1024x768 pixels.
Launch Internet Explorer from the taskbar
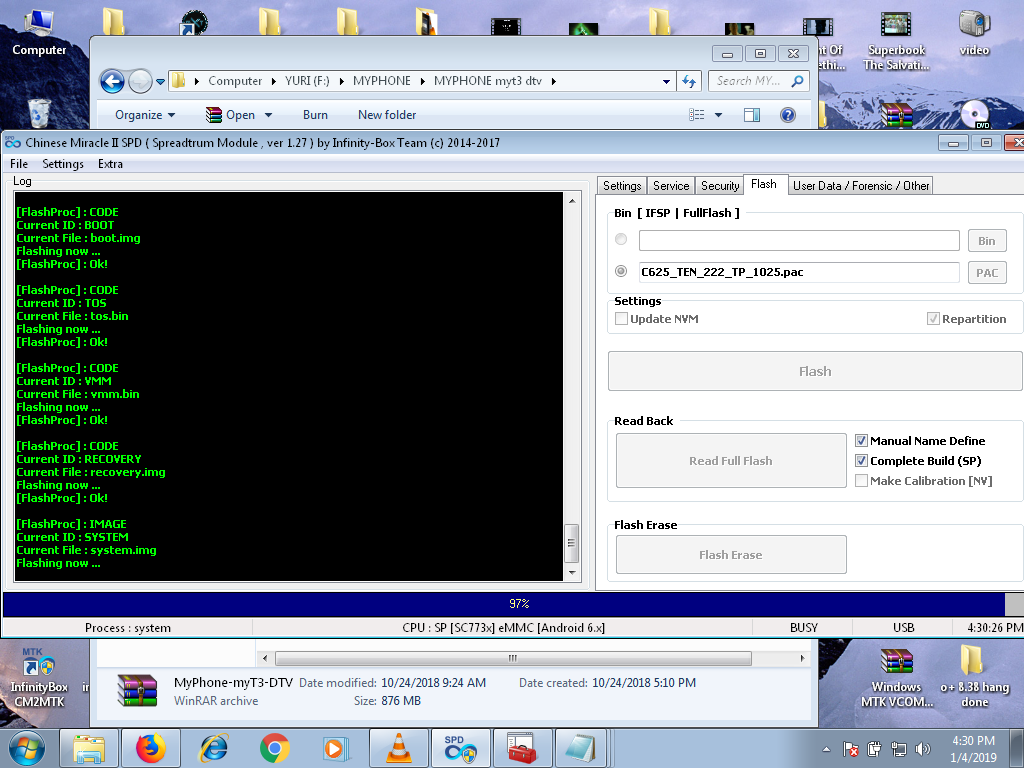tap(213, 748)
